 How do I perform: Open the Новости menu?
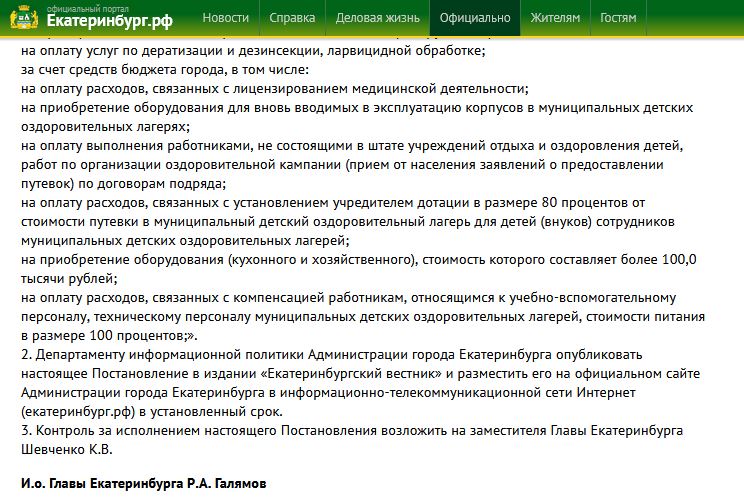tap(225, 18)
